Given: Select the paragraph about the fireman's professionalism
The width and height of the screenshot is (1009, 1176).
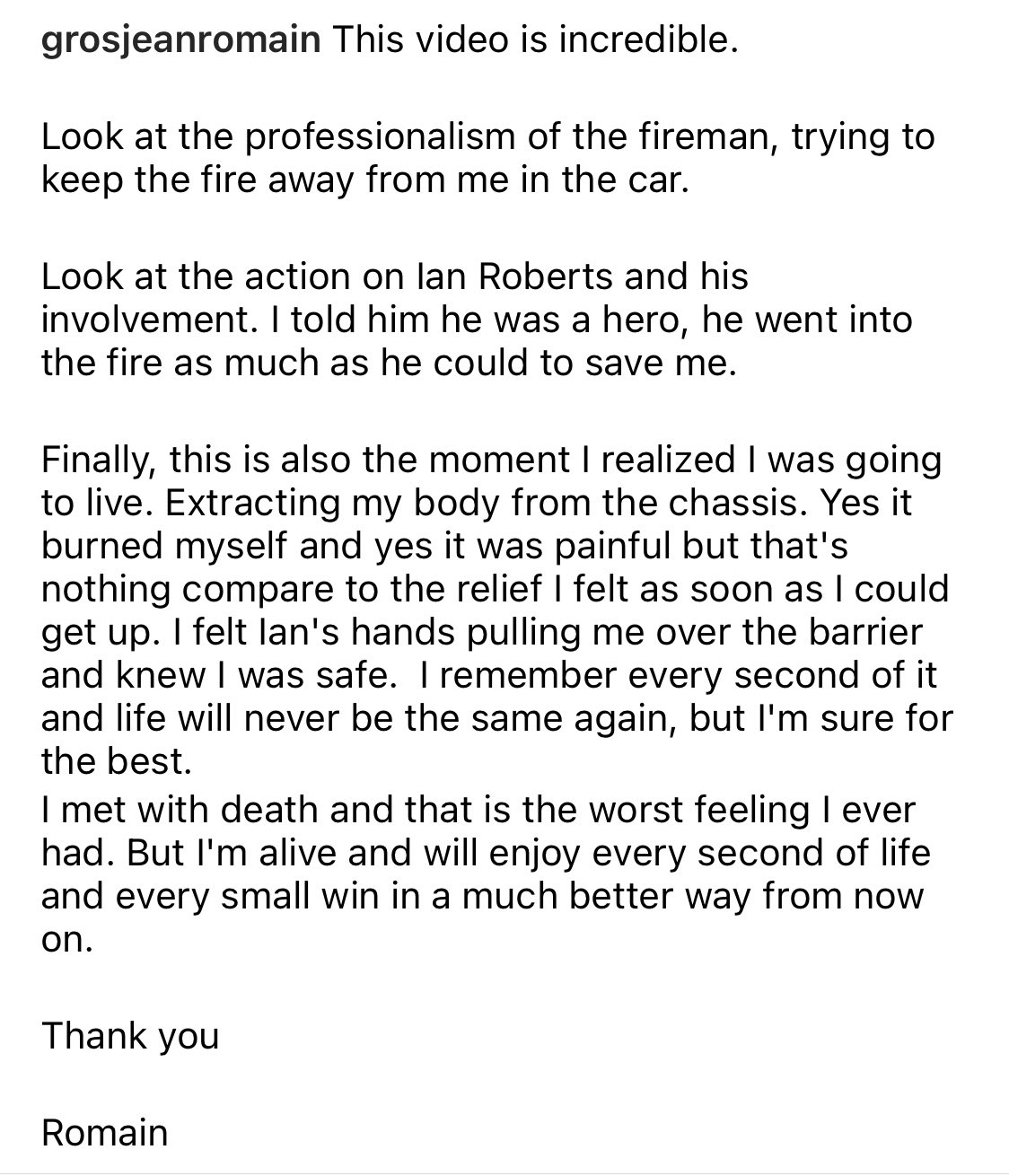Looking at the screenshot, I should (487, 159).
